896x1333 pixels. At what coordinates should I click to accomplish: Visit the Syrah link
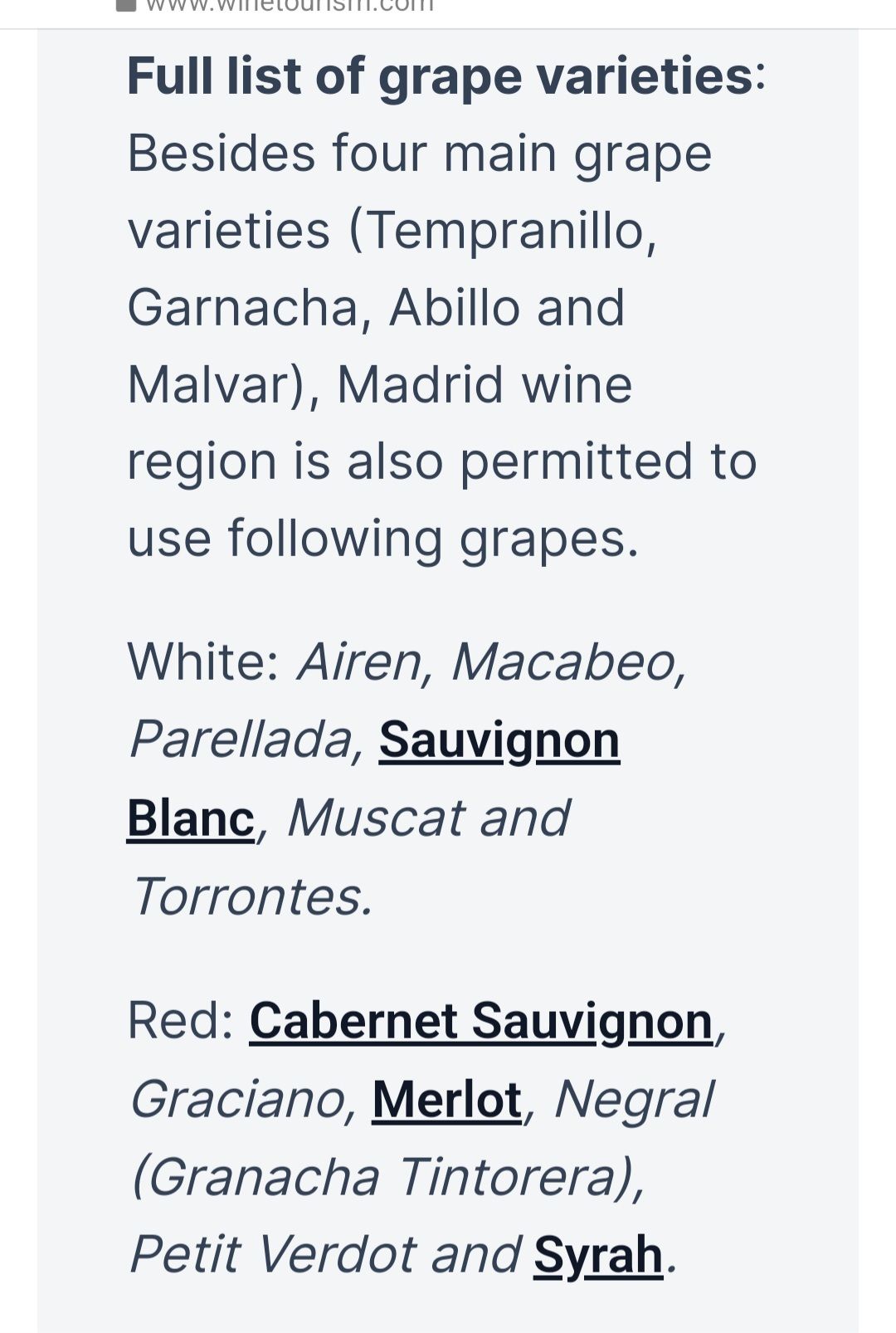point(598,1253)
